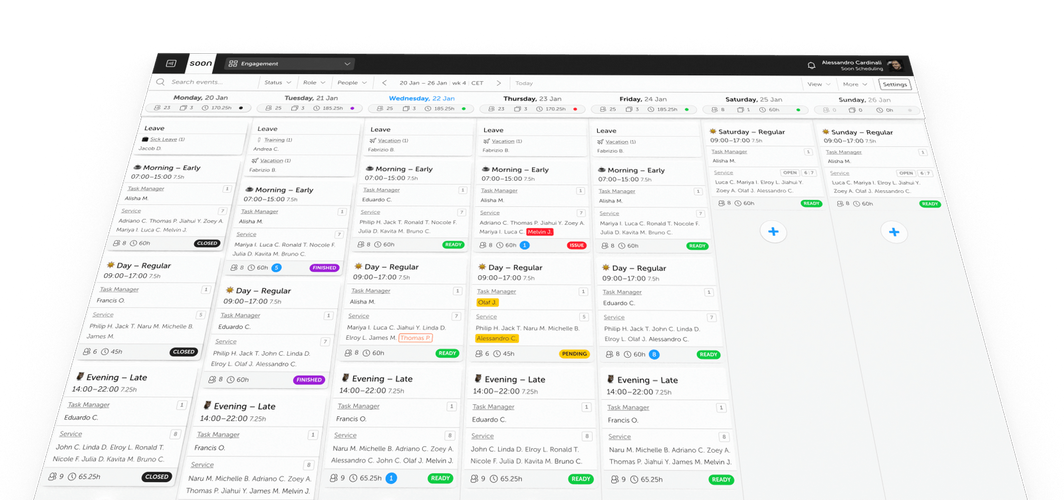Click sun icon on Saturday – Regular

[713, 131]
